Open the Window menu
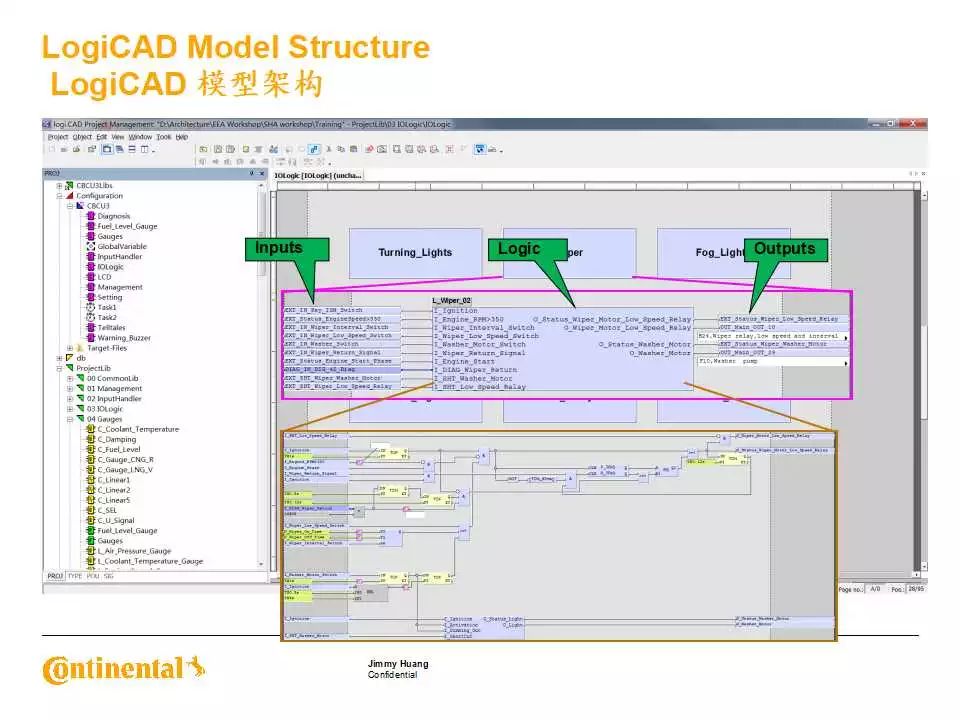The height and width of the screenshot is (720, 960). [140, 137]
